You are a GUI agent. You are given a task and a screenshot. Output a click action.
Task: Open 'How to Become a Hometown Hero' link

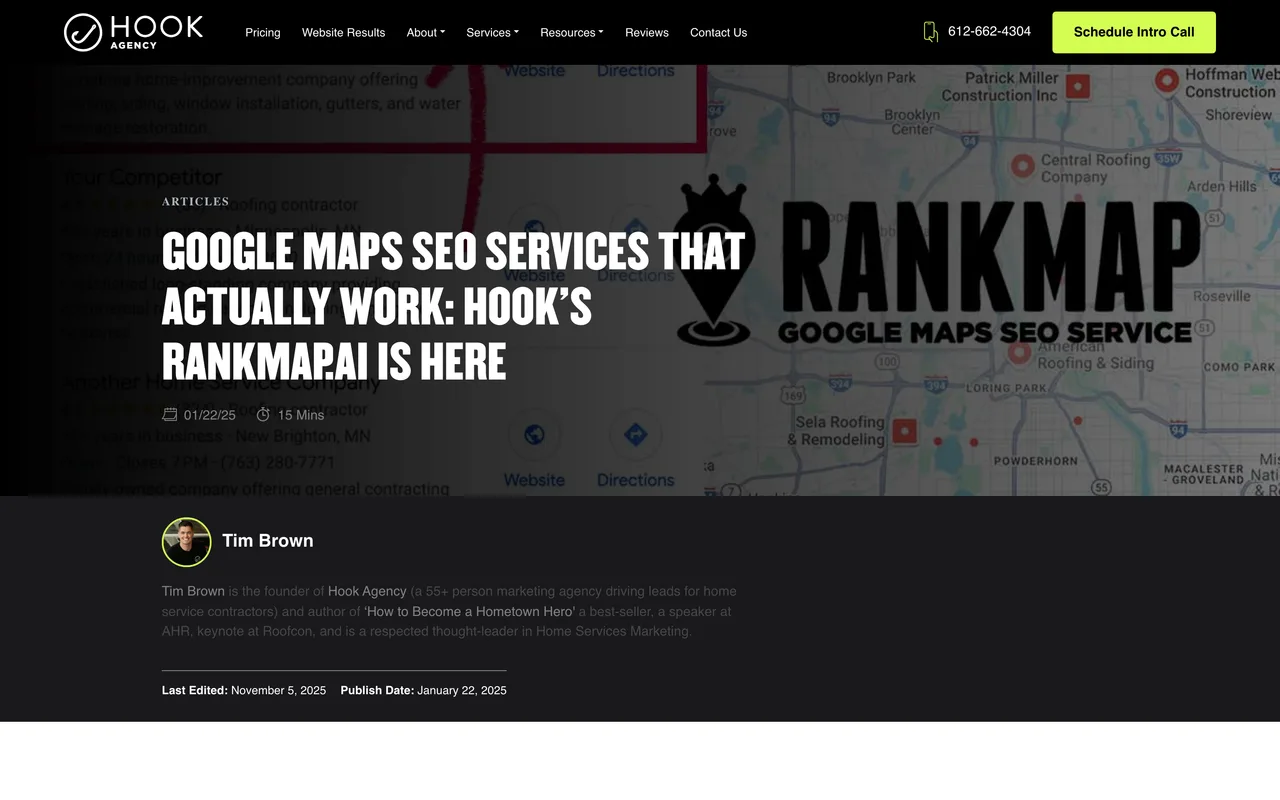(469, 611)
